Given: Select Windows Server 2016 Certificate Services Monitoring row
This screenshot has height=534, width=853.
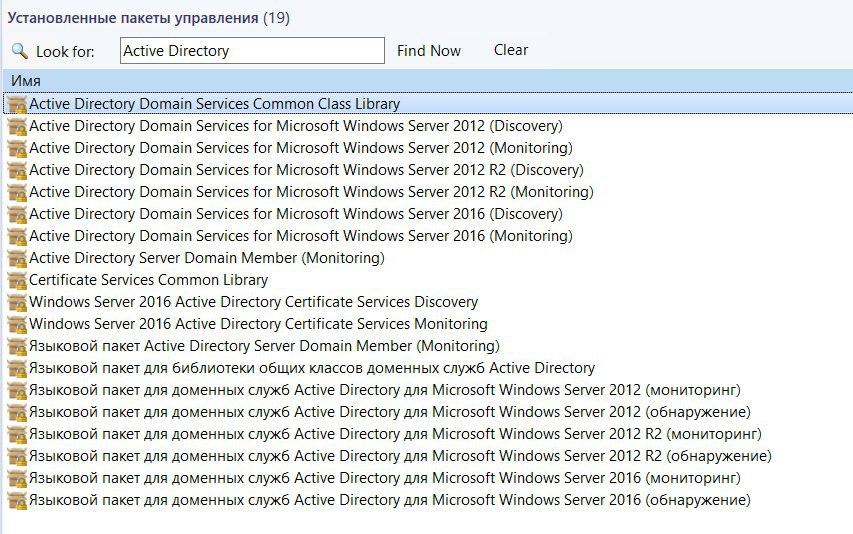Looking at the screenshot, I should click(x=428, y=324).
